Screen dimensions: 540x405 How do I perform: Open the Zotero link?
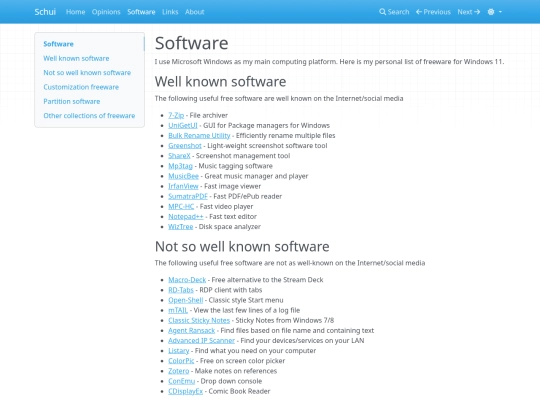click(179, 371)
